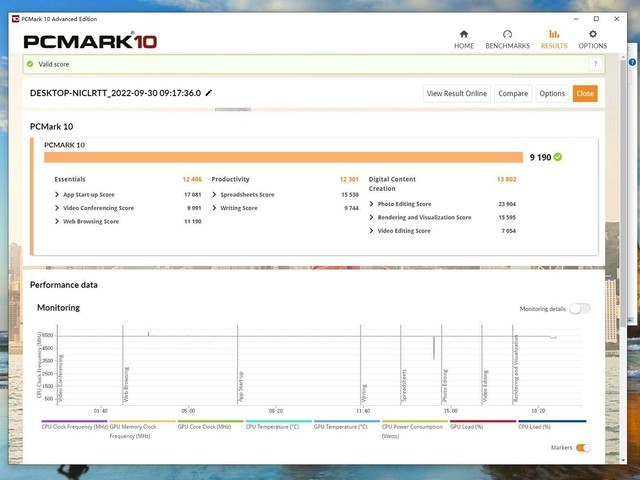Click blue help icon in window behind

(633, 62)
